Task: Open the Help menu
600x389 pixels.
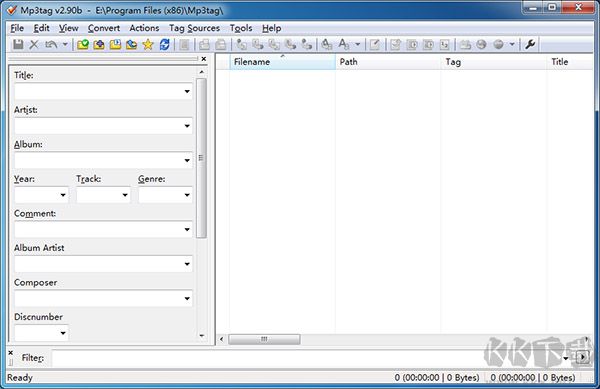Action: click(272, 28)
